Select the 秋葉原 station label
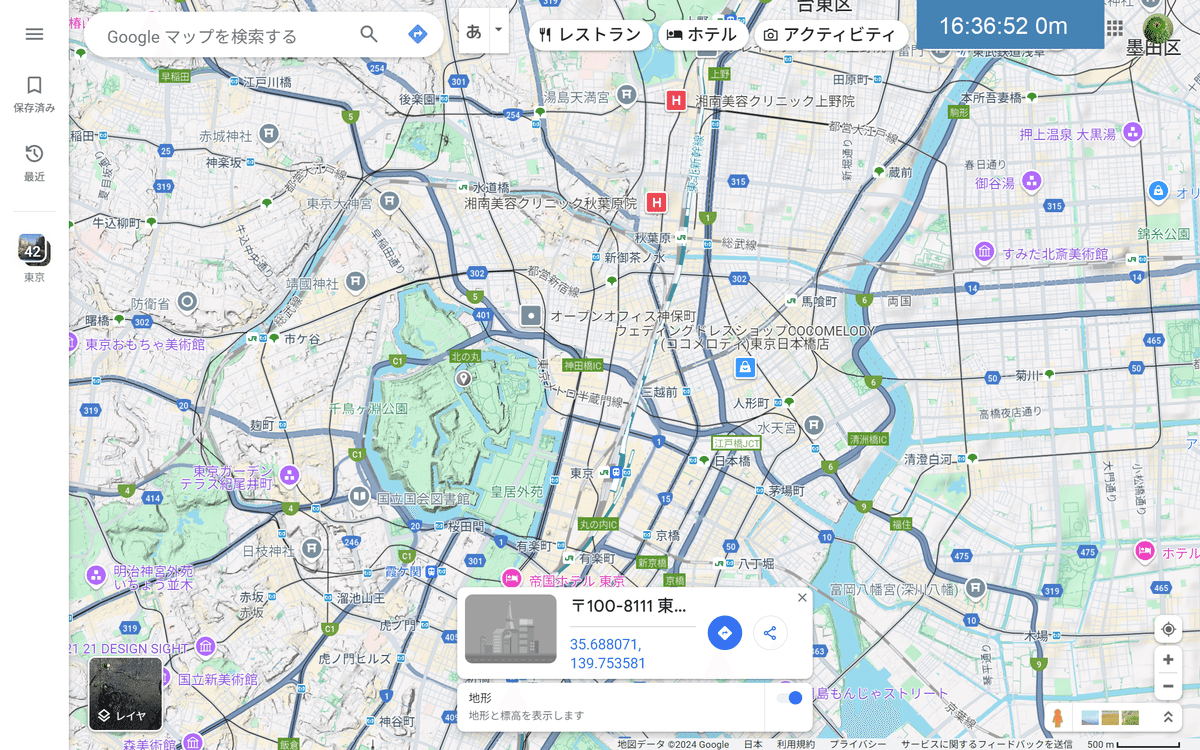The width and height of the screenshot is (1200, 750). click(x=652, y=238)
